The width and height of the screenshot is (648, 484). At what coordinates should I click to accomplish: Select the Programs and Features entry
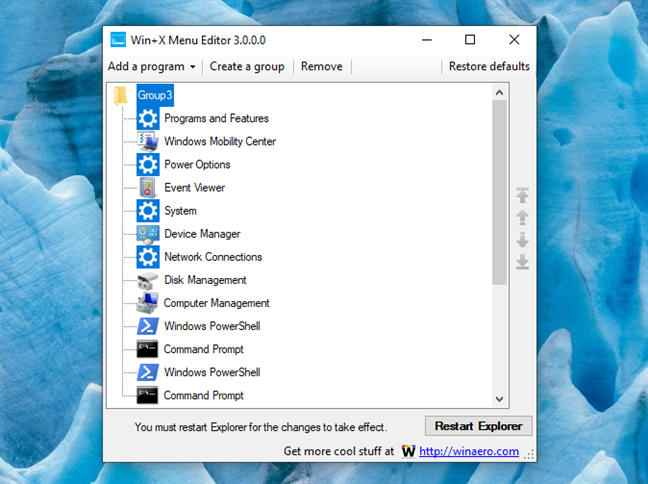point(217,119)
